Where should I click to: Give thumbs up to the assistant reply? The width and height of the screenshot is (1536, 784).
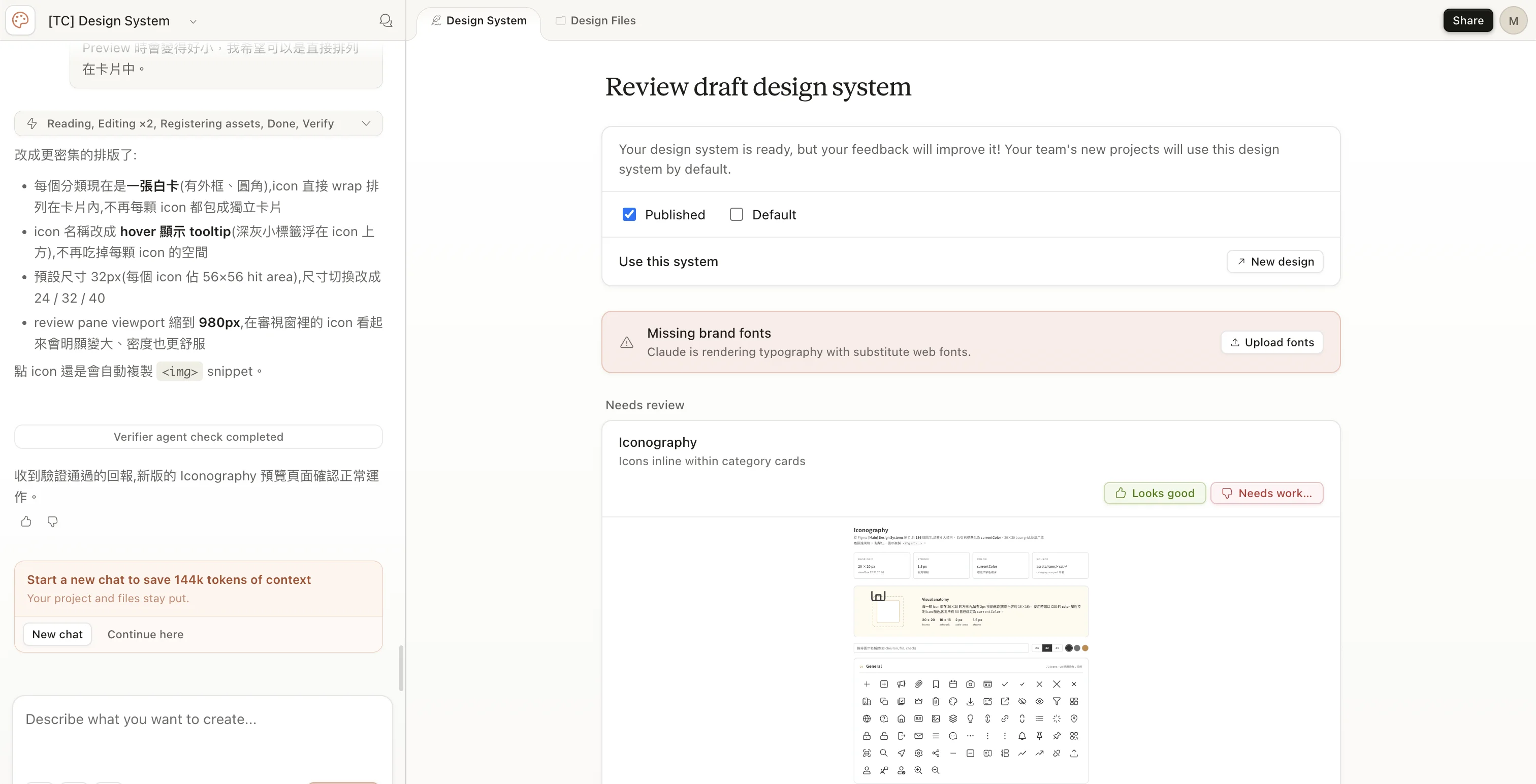26,521
